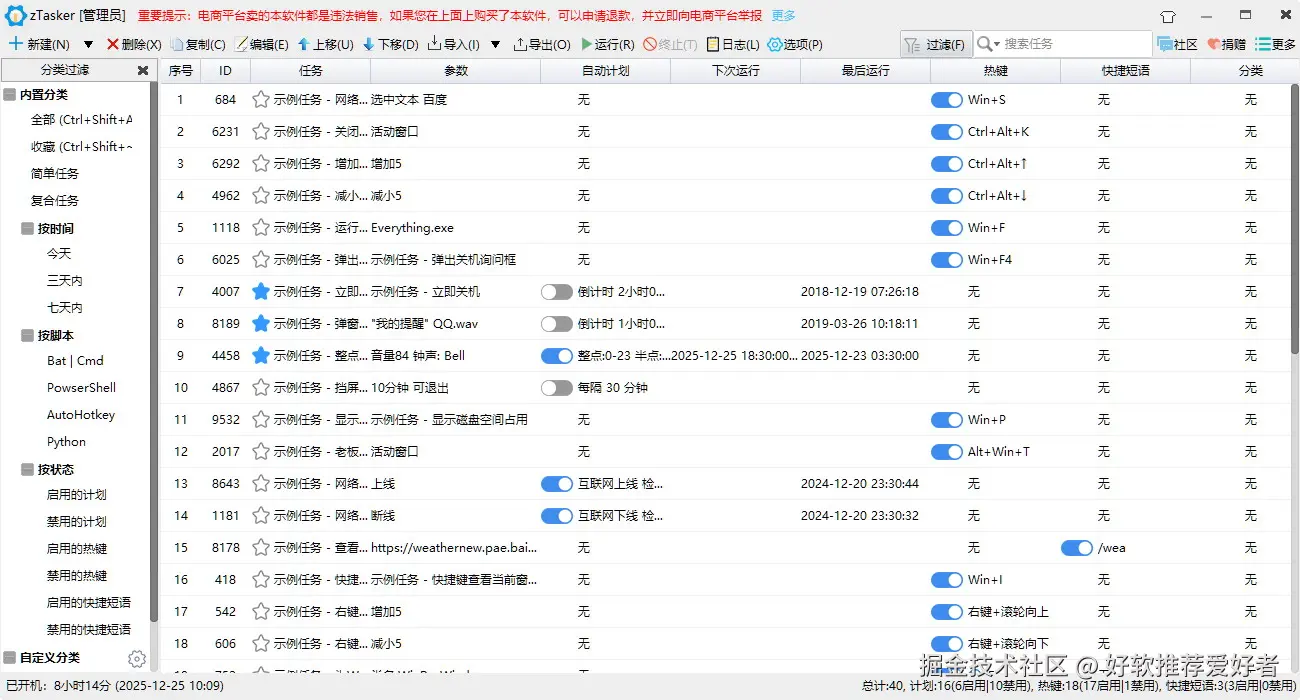Viewport: 1300px width, 700px height.
Task: Filter by AutoHotkey scripts
Action: pyautogui.click(x=81, y=415)
